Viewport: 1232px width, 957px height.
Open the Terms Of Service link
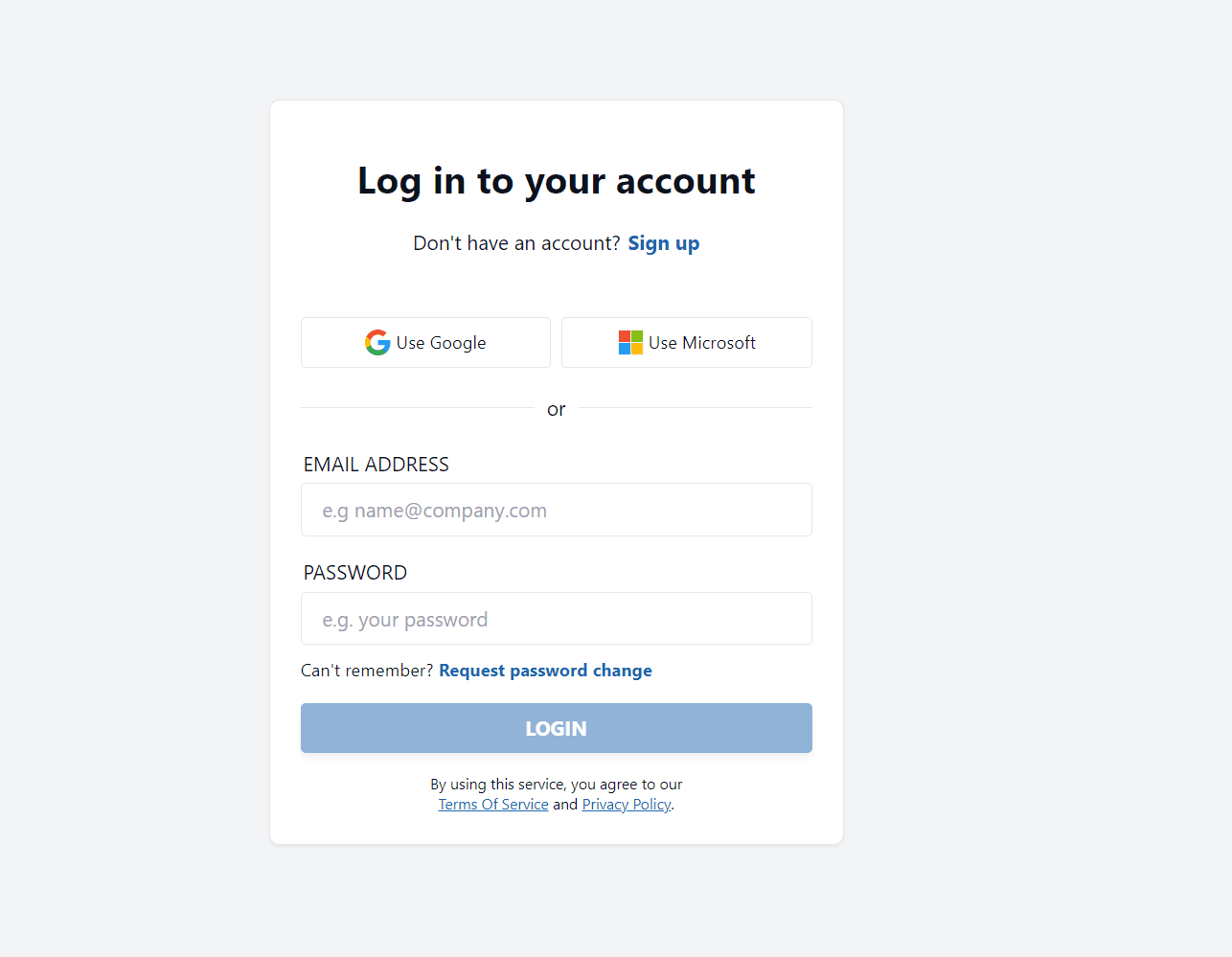click(x=493, y=805)
